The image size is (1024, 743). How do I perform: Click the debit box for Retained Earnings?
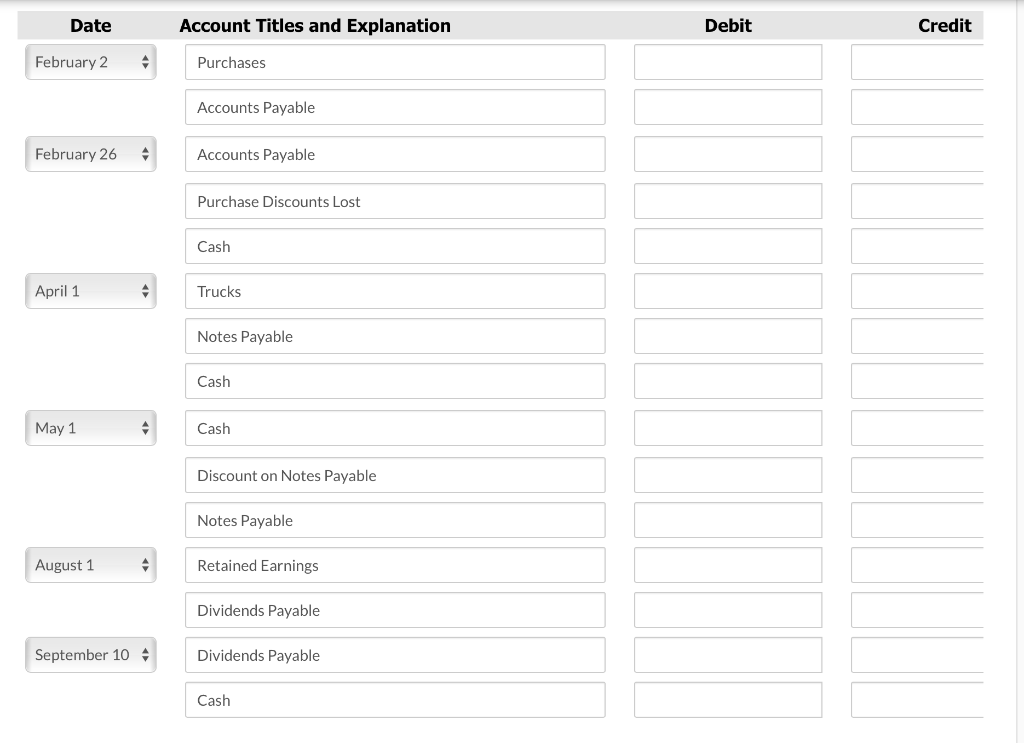[x=727, y=565]
